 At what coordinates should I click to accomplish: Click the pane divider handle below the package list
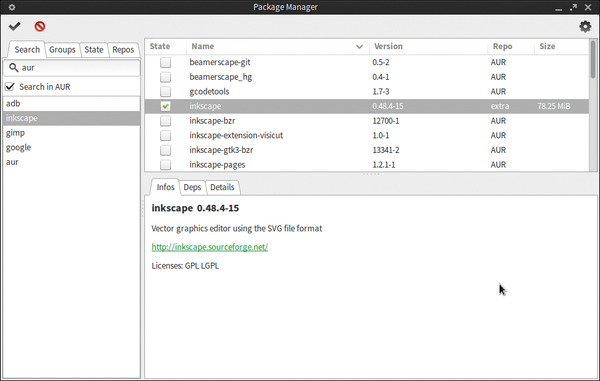pos(371,174)
